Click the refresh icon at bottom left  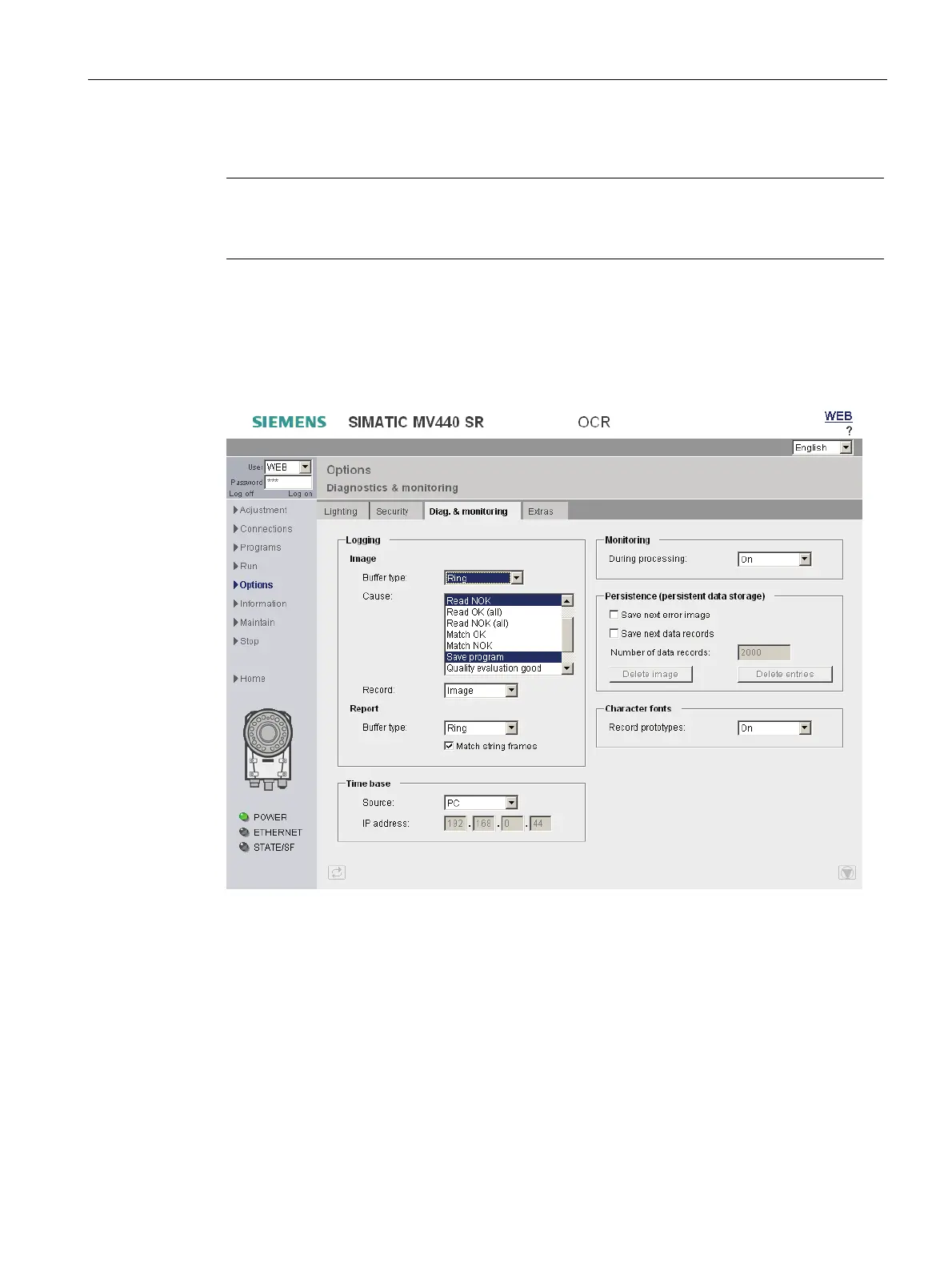click(x=337, y=872)
